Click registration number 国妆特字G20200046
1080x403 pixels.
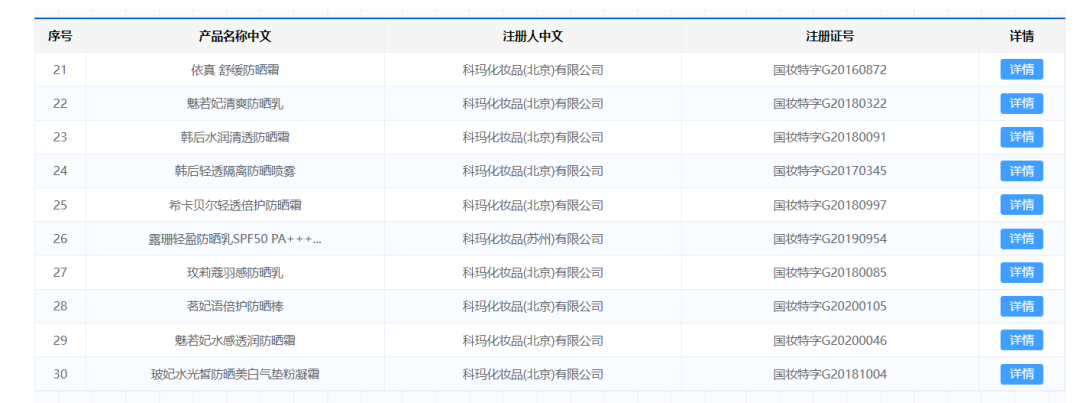[x=829, y=340]
